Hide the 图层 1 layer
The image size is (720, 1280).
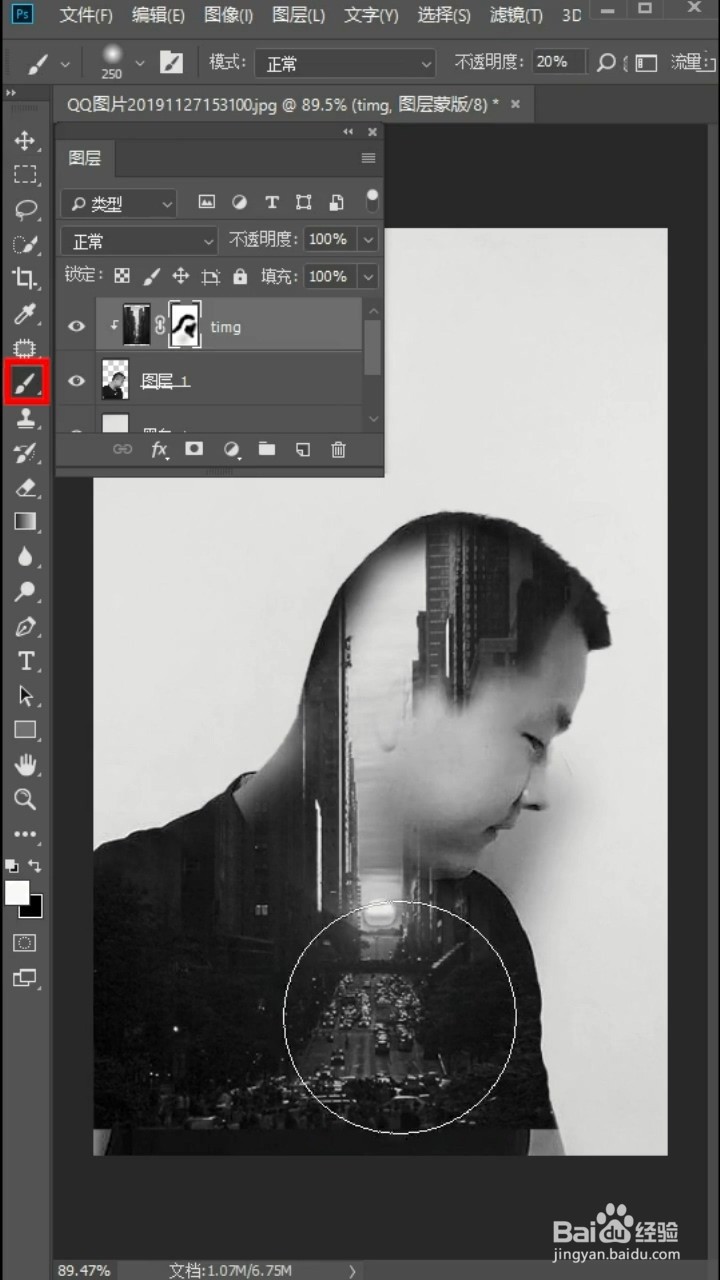pos(76,380)
